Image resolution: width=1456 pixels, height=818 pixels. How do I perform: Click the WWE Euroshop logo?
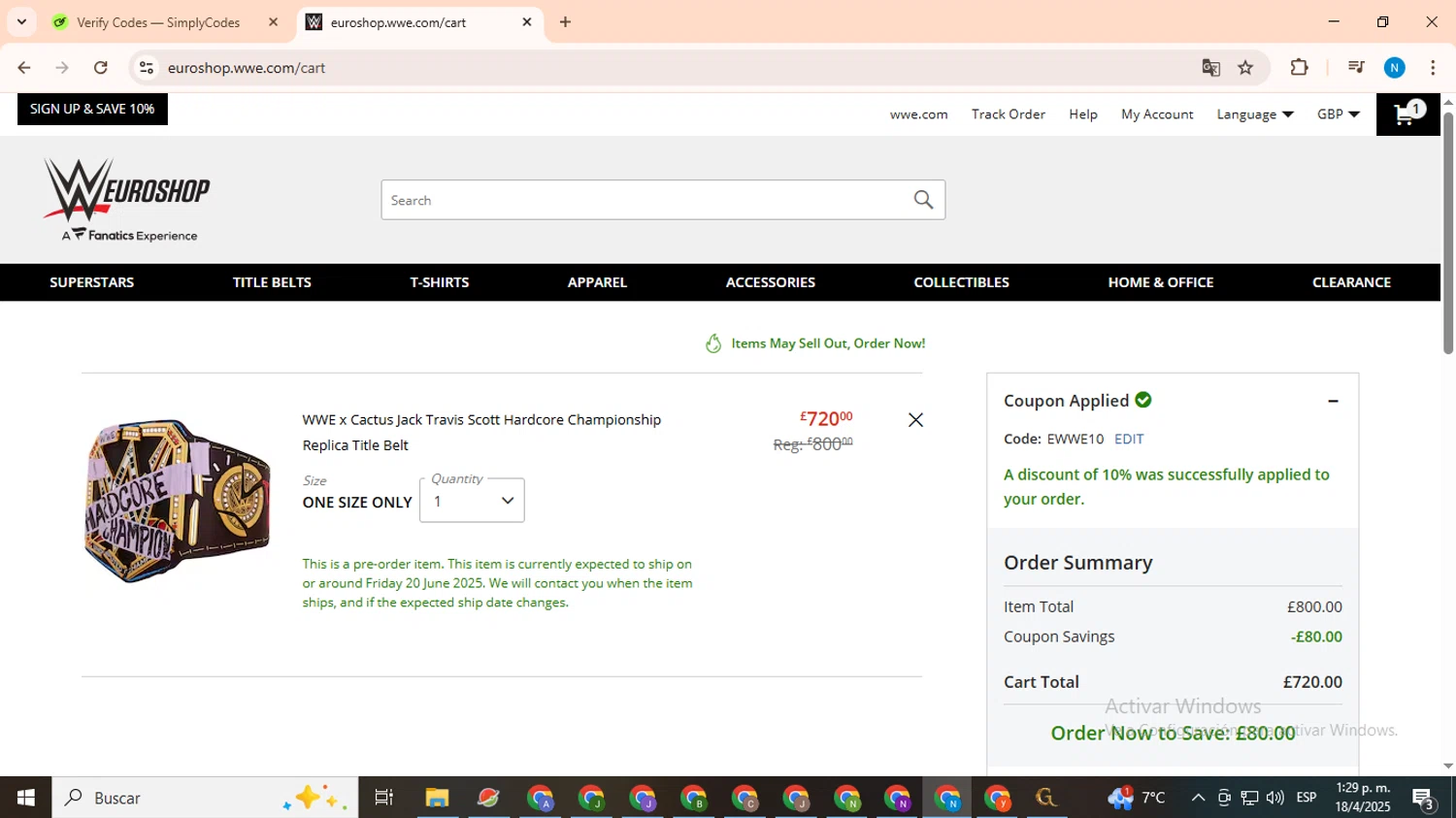(126, 199)
